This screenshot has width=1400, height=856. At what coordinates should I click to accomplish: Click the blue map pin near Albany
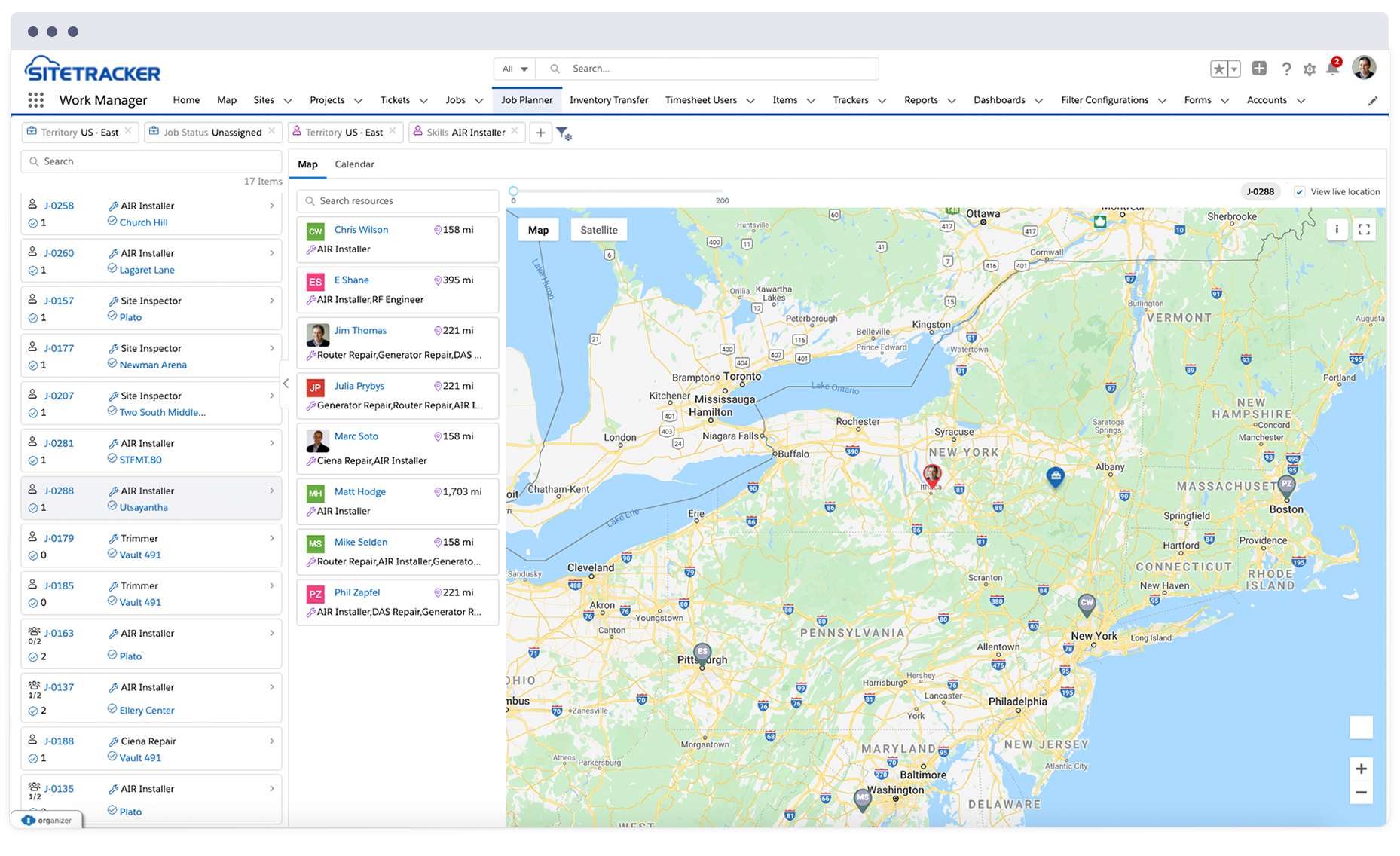[1056, 477]
